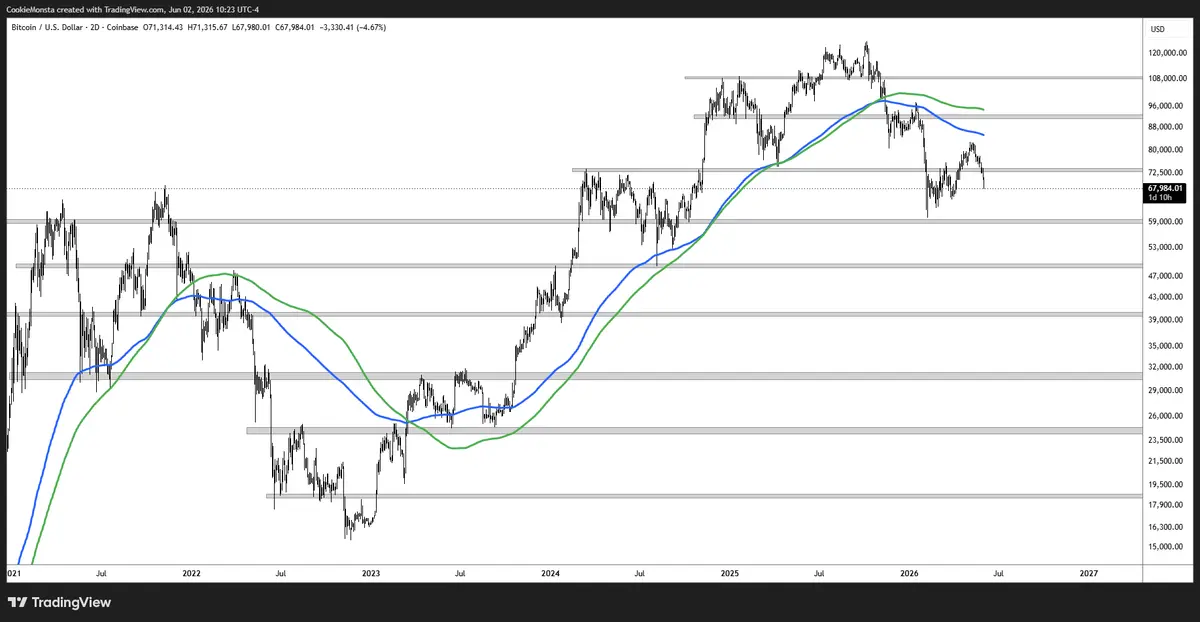This screenshot has width=1200, height=622.
Task: Click the 80,000.00 price axis label
Action: (x=1166, y=149)
